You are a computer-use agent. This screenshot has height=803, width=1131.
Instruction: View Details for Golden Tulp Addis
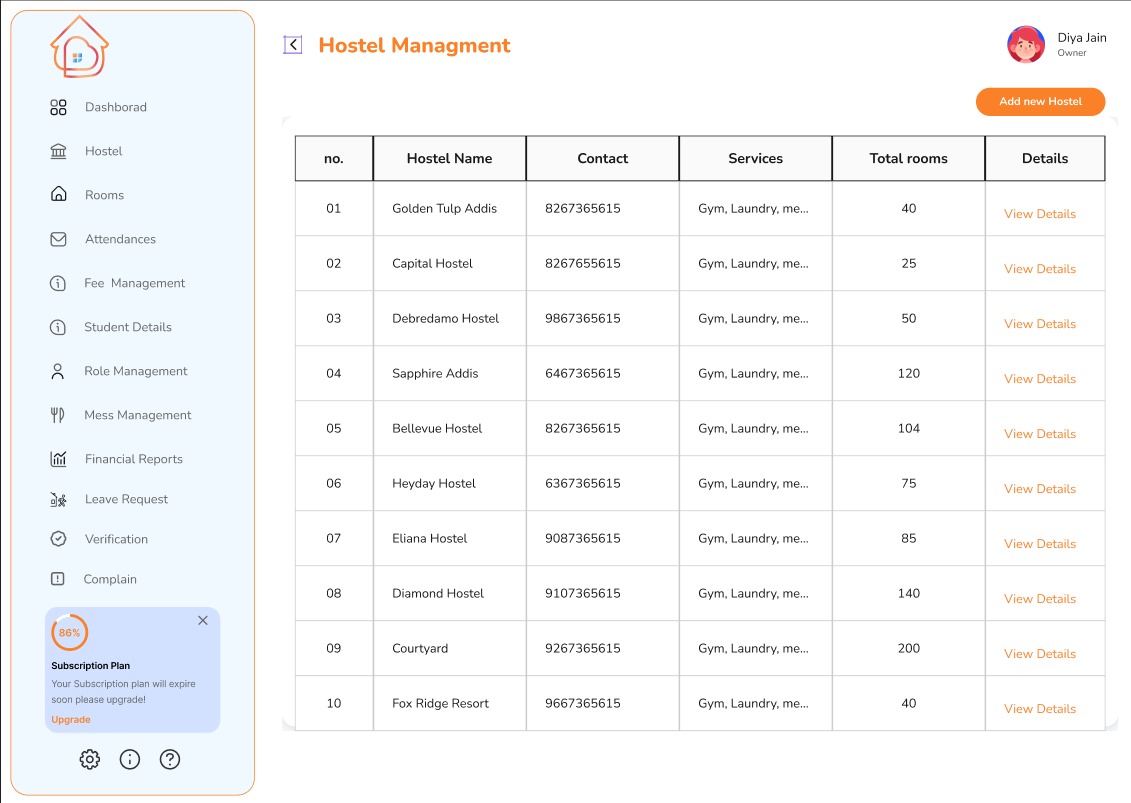coord(1040,214)
